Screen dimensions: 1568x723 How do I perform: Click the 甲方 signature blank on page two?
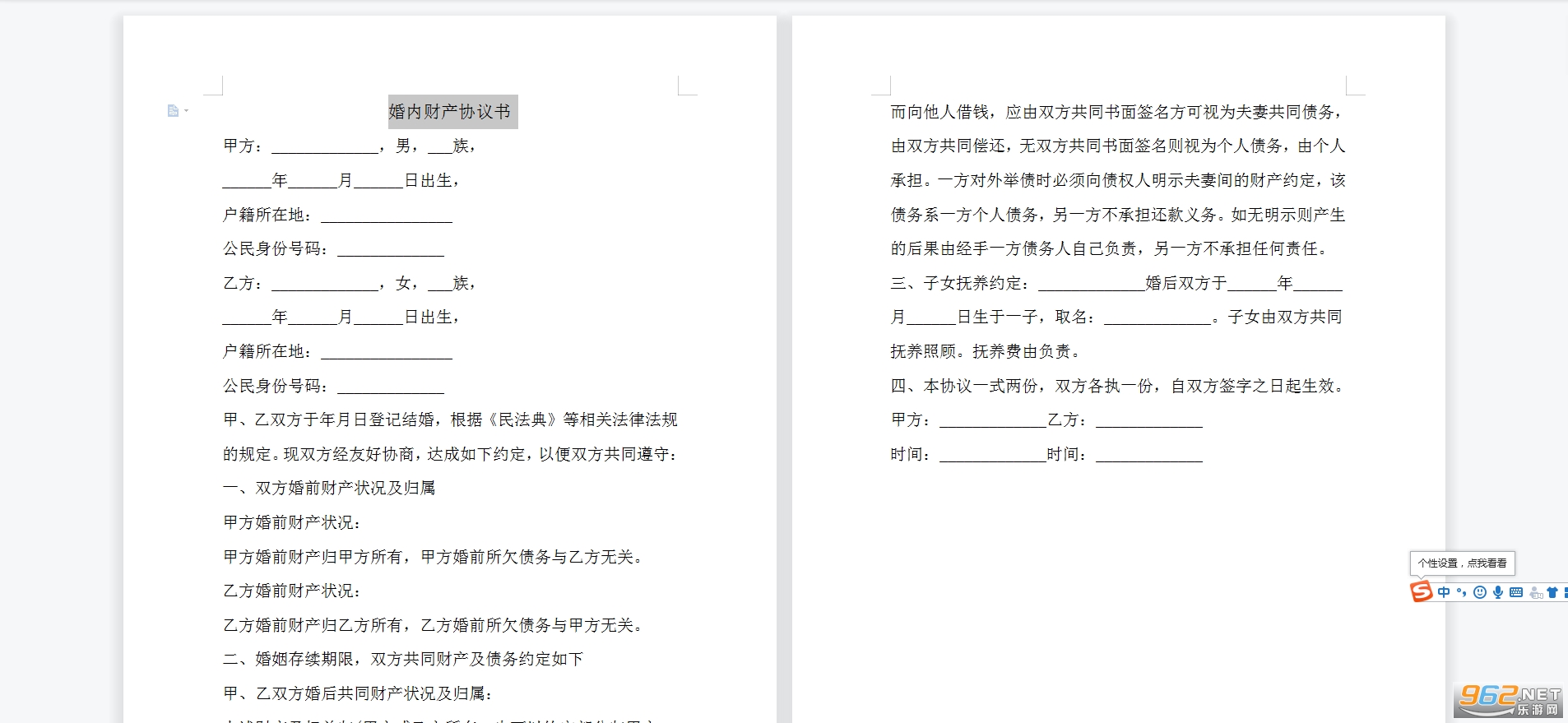pyautogui.click(x=993, y=420)
